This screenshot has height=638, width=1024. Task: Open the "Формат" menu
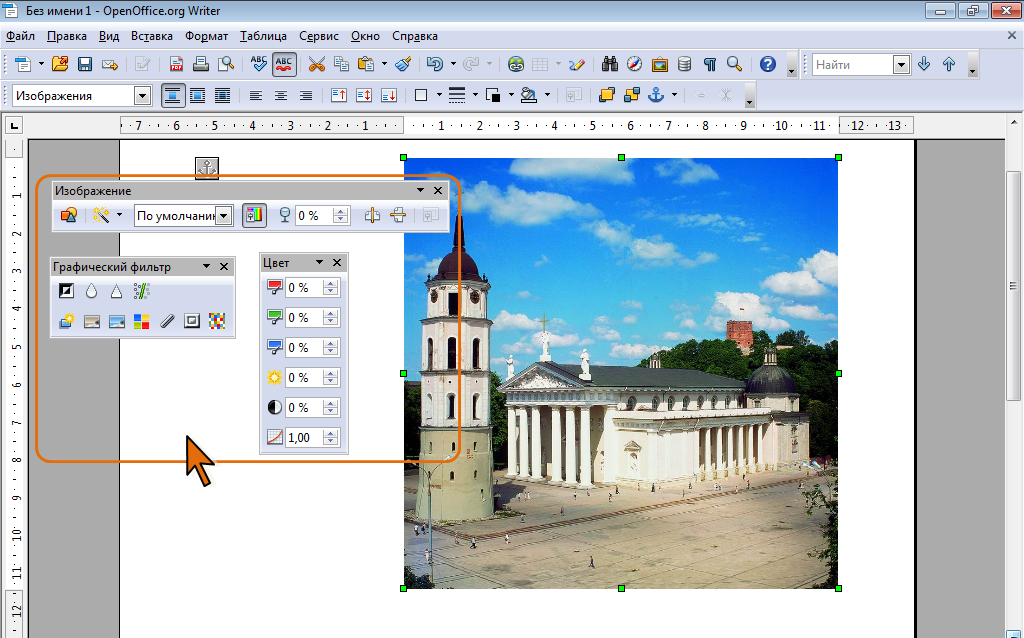pos(206,36)
